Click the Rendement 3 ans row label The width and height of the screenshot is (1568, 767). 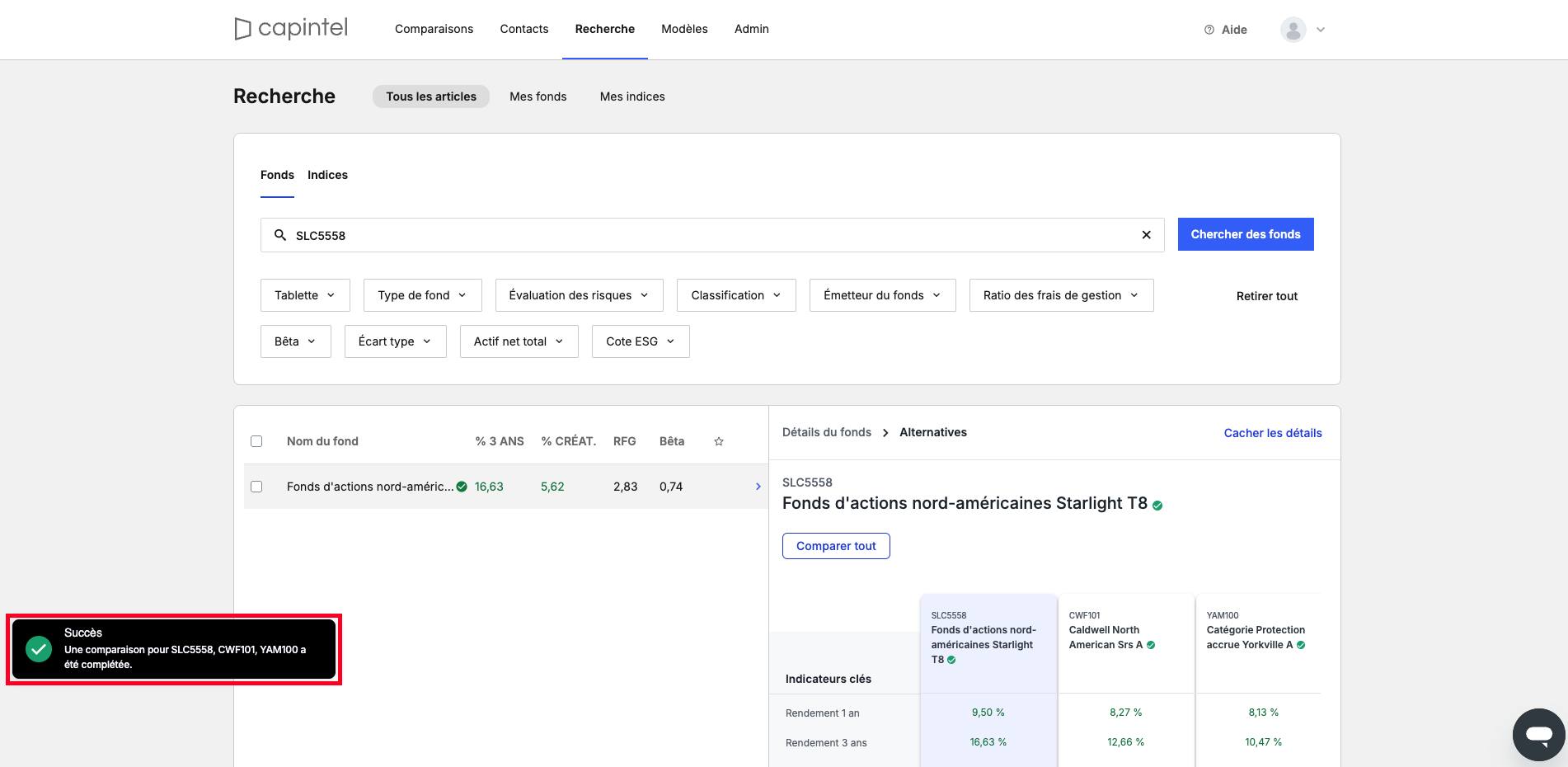tap(826, 743)
